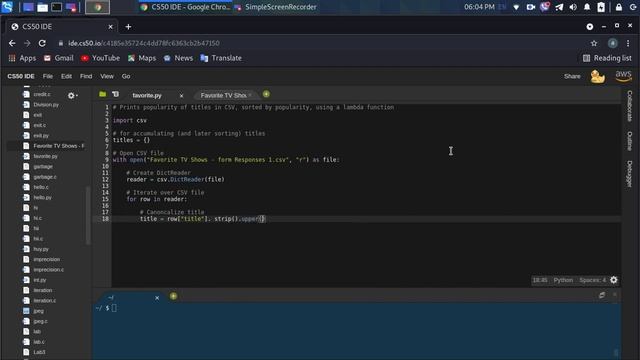
Task: Open the system volume icon
Action: [x=573, y=7]
